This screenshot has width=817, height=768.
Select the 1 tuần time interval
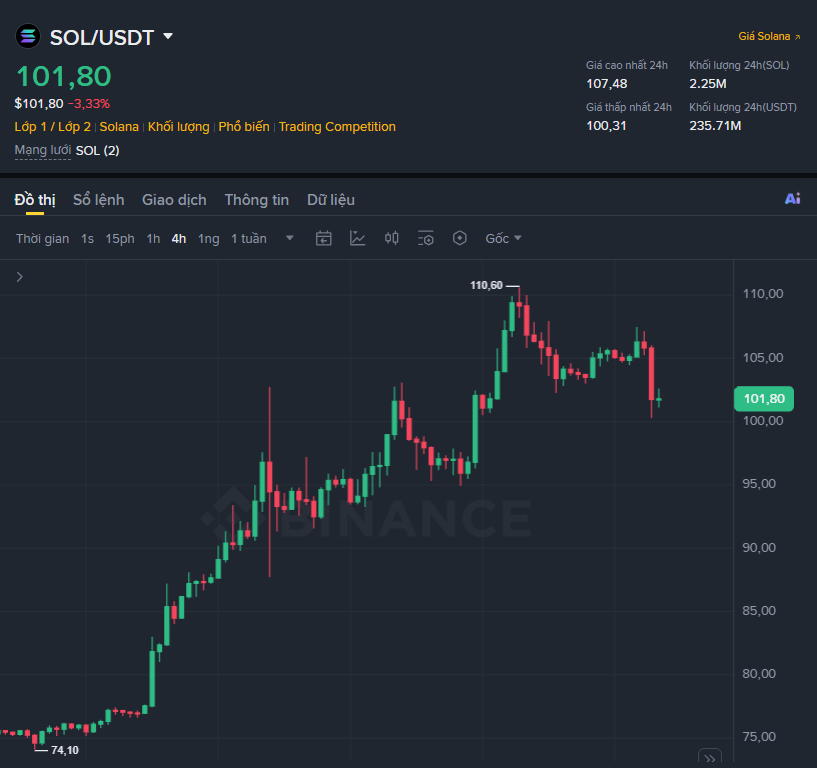[249, 239]
